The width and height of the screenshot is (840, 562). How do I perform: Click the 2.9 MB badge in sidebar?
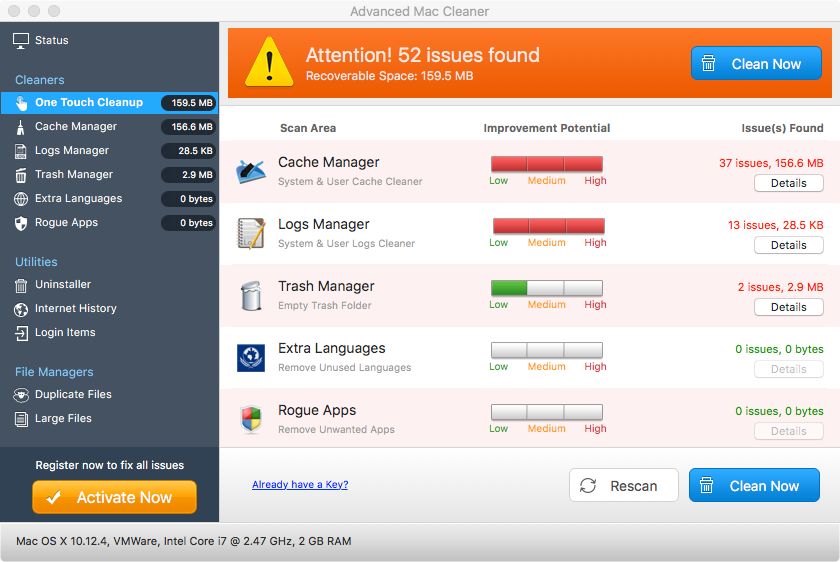(x=189, y=175)
